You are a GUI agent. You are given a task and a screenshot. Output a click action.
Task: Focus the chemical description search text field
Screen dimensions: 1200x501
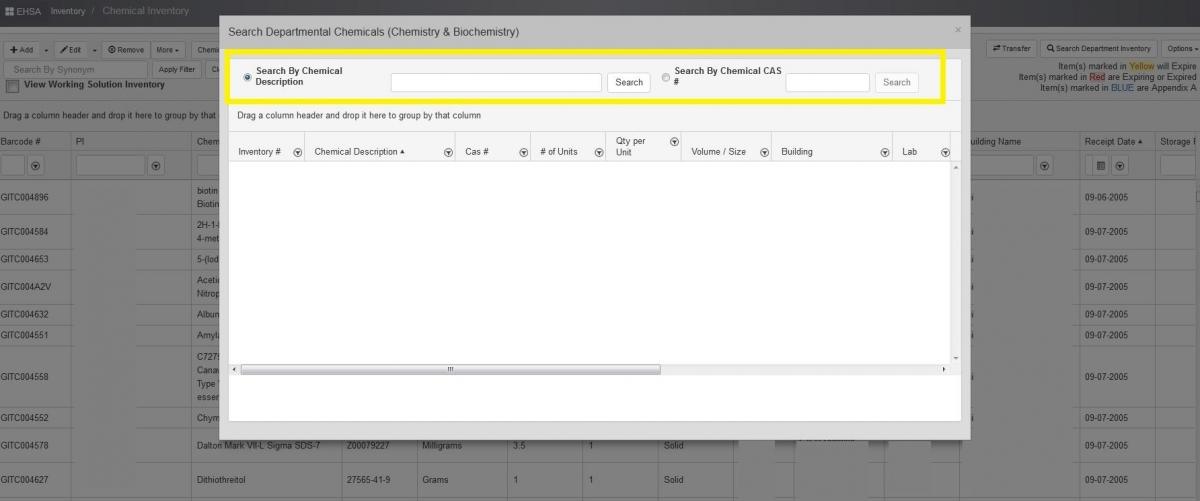pyautogui.click(x=496, y=82)
